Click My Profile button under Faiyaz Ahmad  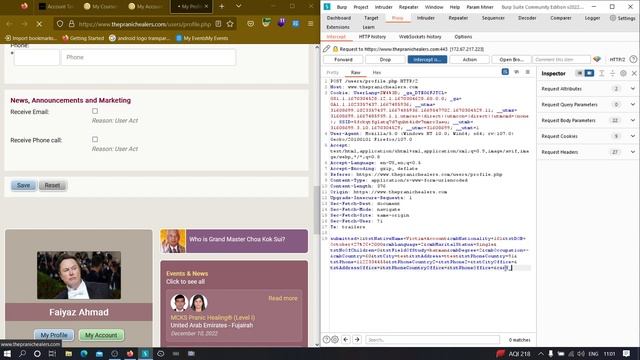[x=54, y=335]
